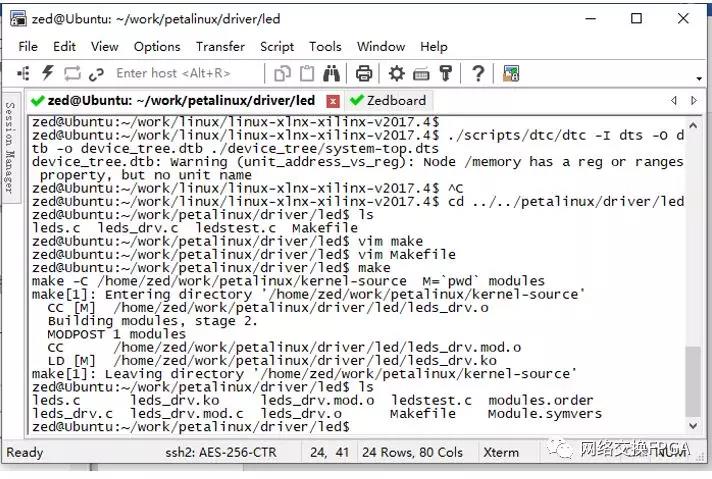Click the Xterm status entry
Image resolution: width=712 pixels, height=479 pixels.
coord(501,452)
